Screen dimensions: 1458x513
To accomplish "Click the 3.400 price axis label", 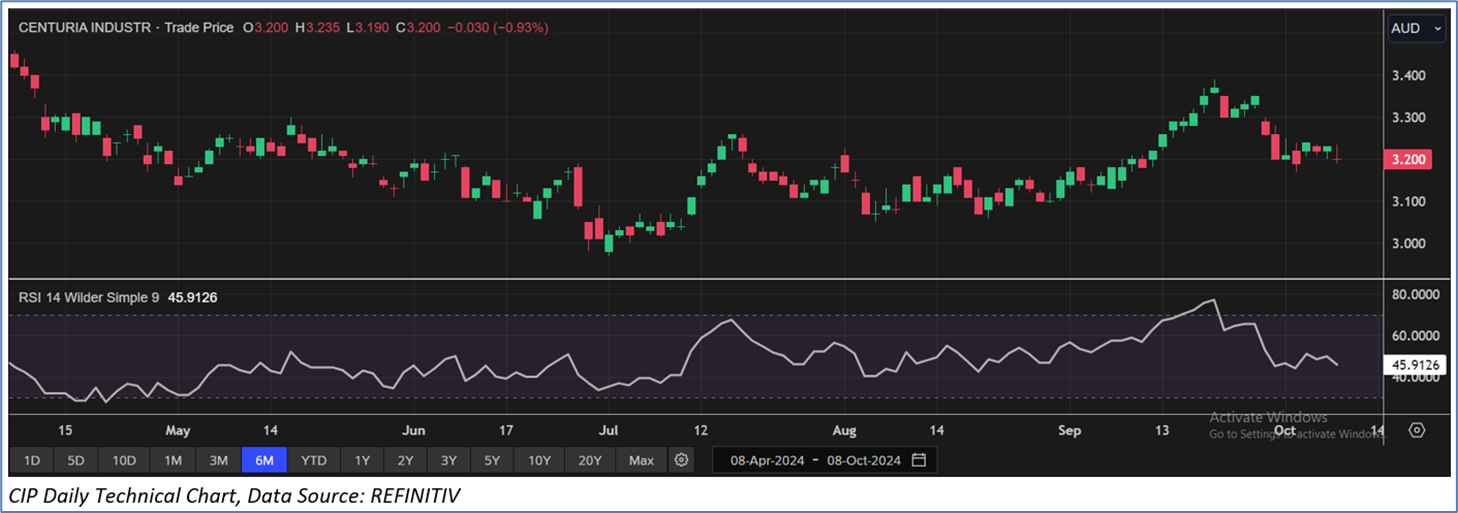I will click(x=1407, y=76).
